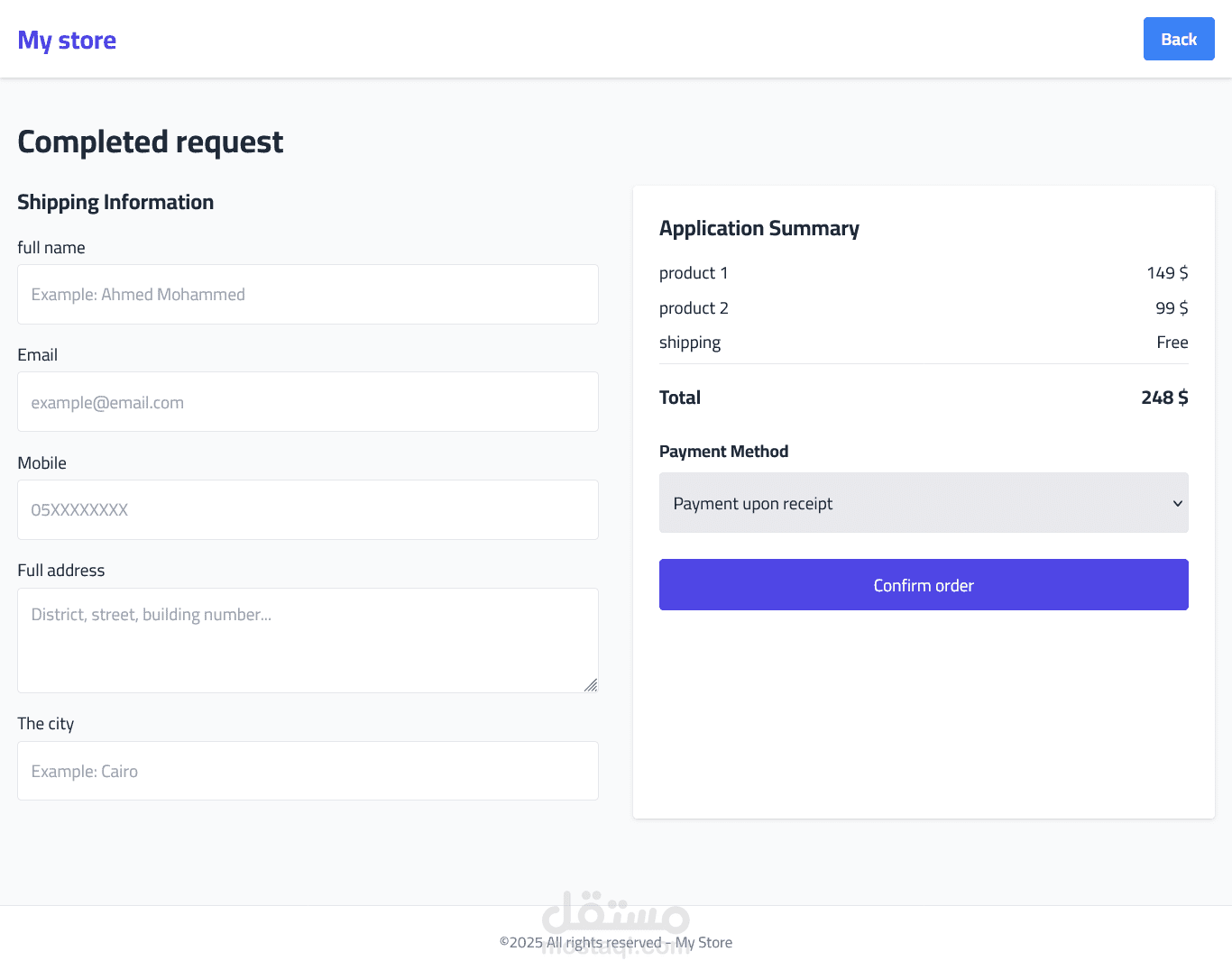Image resolution: width=1232 pixels, height=979 pixels.
Task: Click the payment dropdown chevron arrow
Action: point(1177,503)
